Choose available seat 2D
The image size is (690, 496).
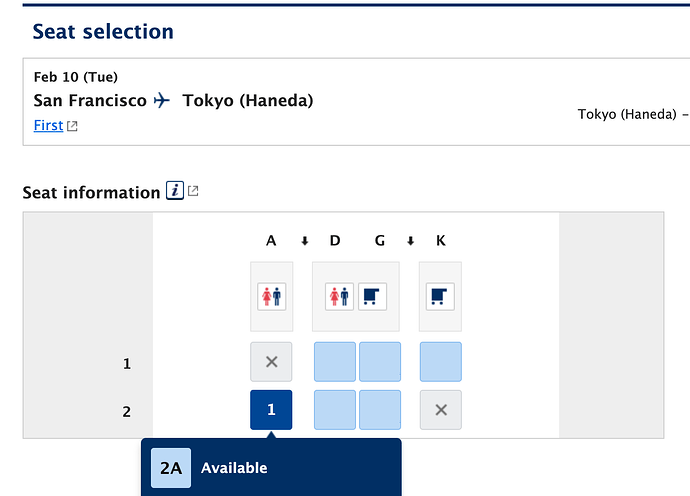tap(335, 410)
